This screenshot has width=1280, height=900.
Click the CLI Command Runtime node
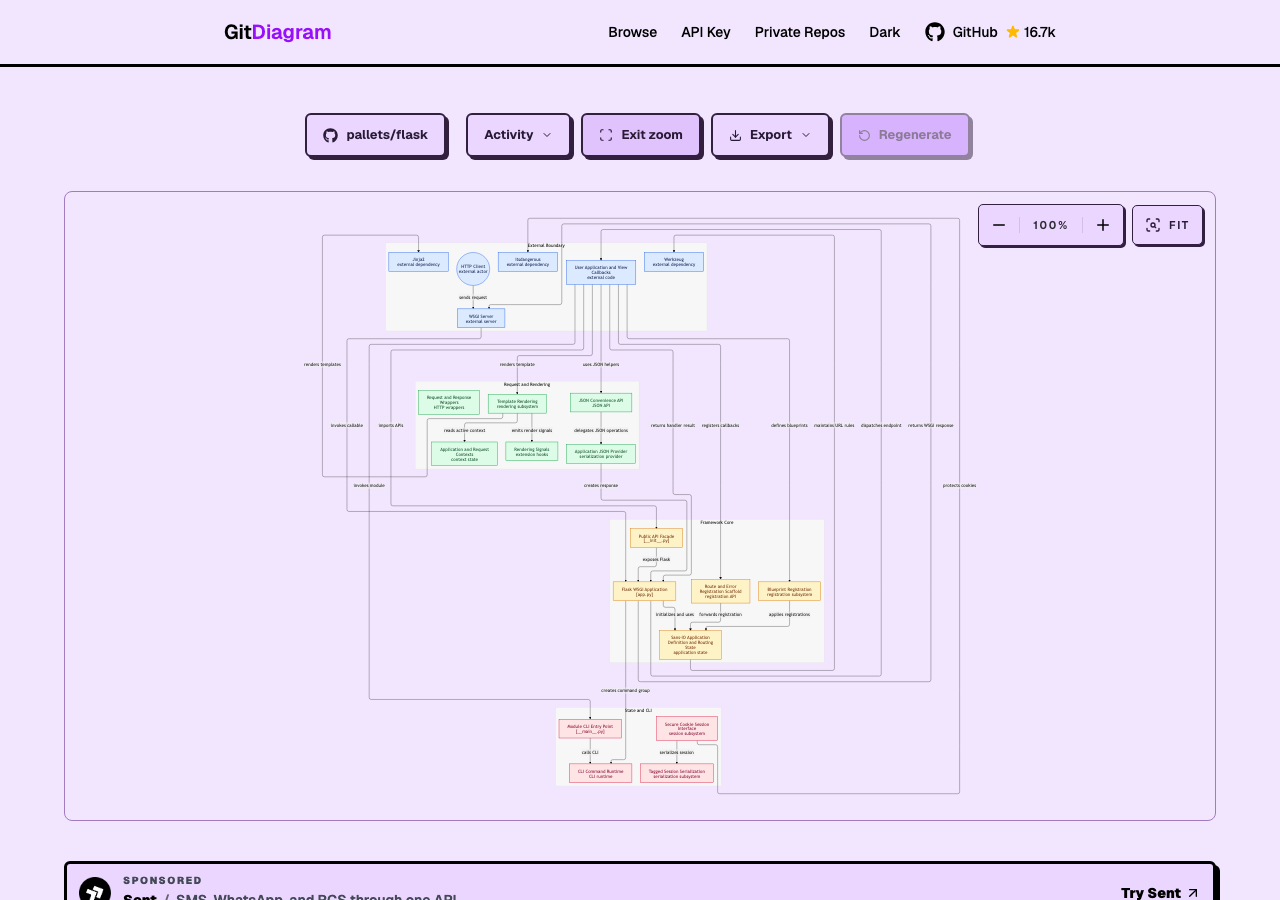point(601,773)
